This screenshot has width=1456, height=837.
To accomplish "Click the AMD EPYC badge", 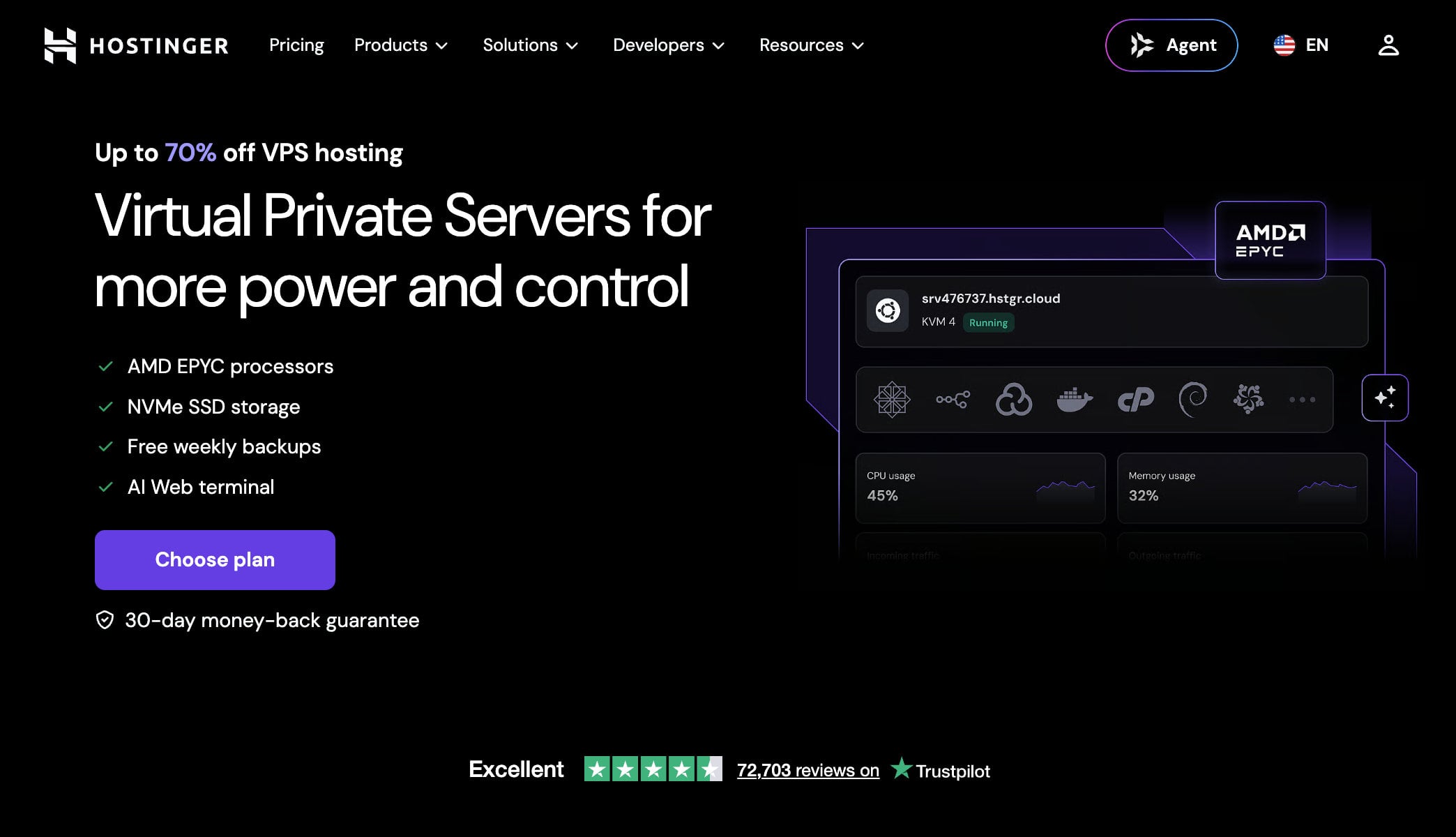I will [1271, 241].
